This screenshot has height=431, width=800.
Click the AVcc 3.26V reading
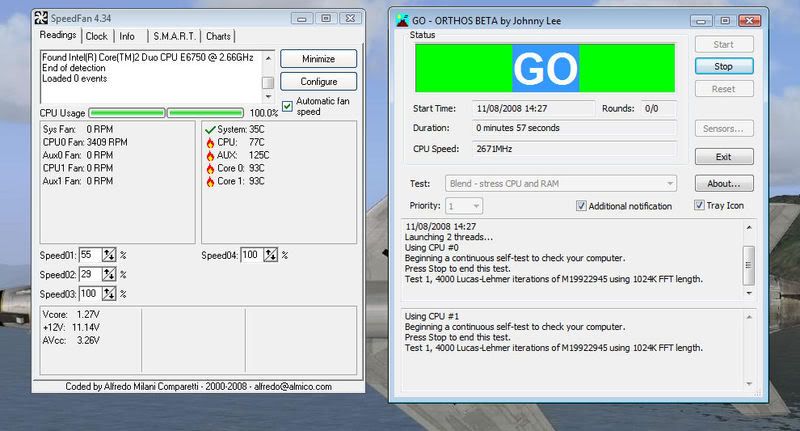71,340
